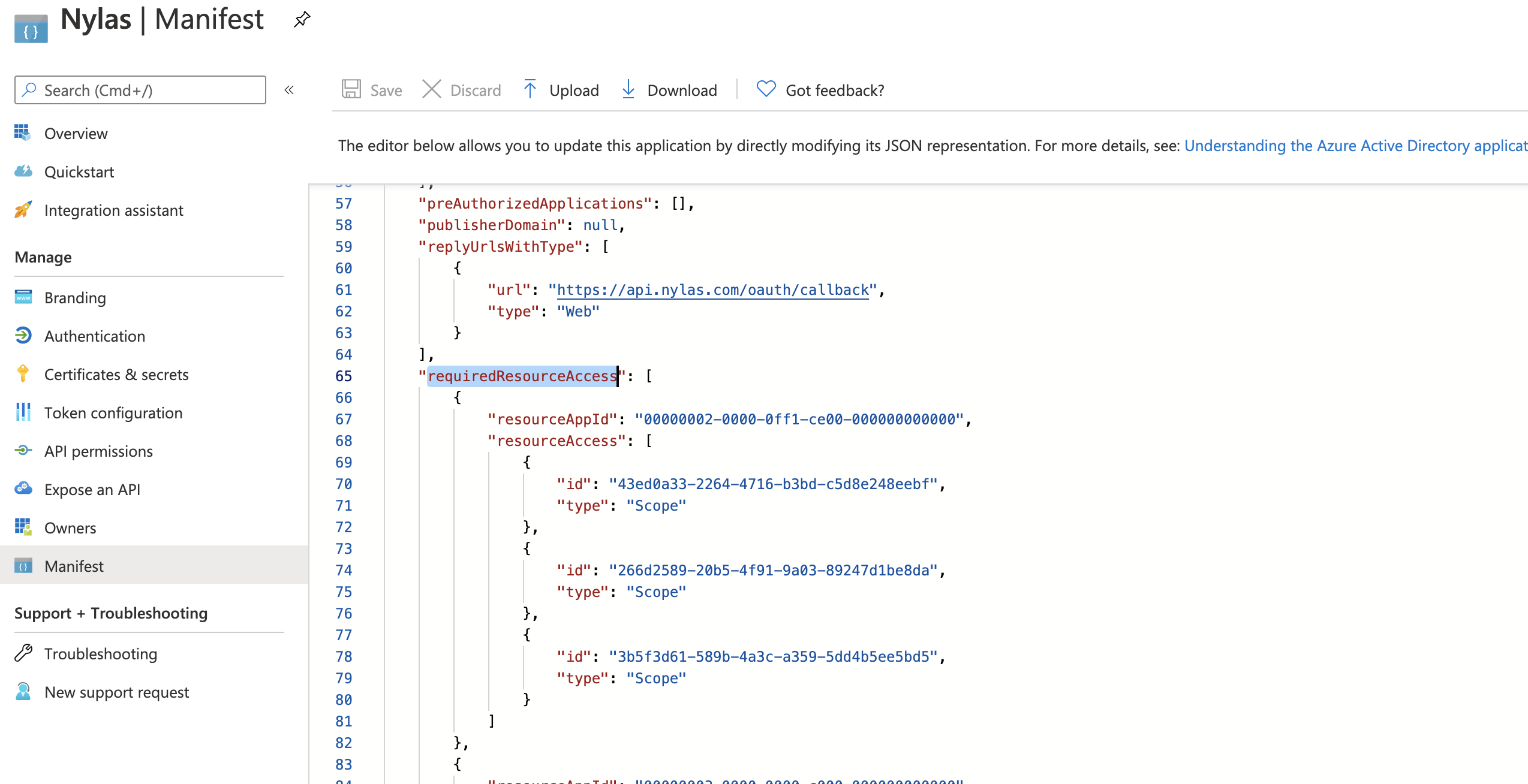Collapse the left navigation pane
This screenshot has width=1528, height=784.
pyautogui.click(x=290, y=90)
